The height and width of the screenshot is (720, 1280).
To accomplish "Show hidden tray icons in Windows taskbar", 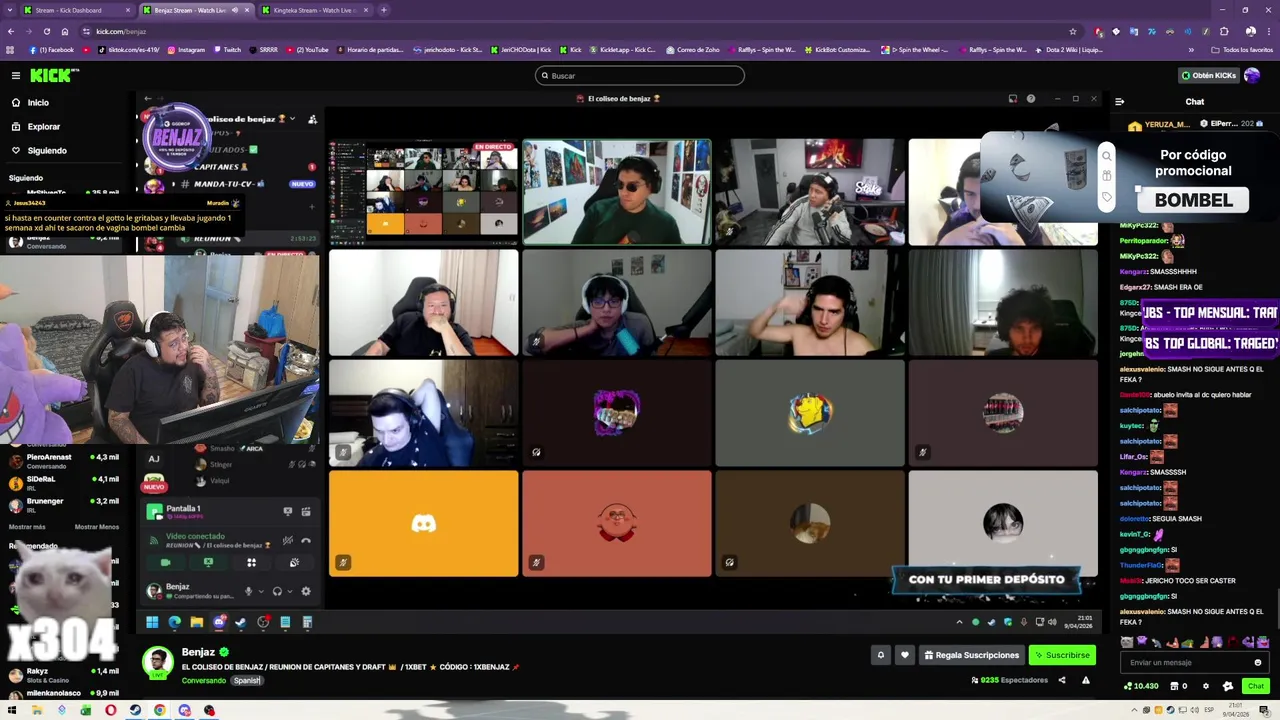I will [x=1134, y=710].
